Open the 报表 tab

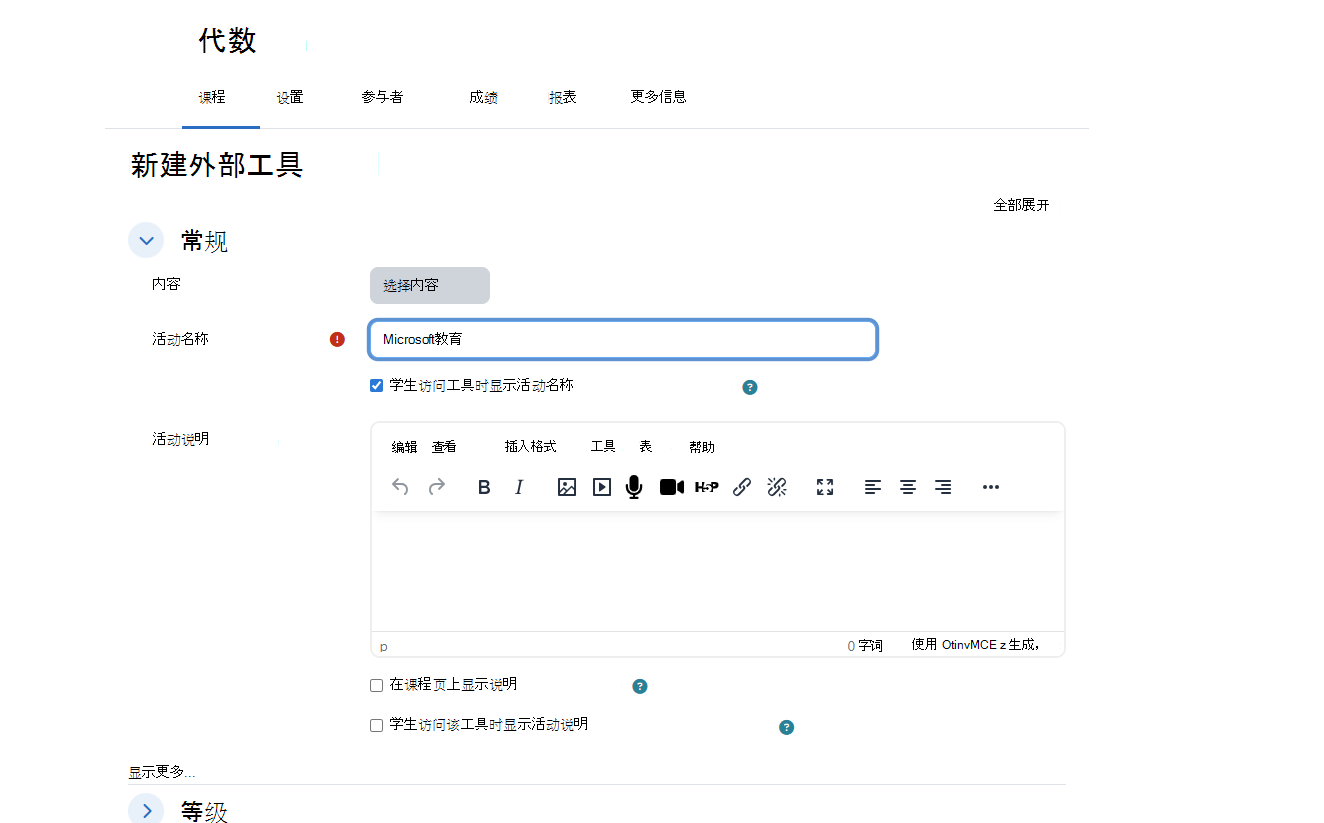pyautogui.click(x=562, y=97)
